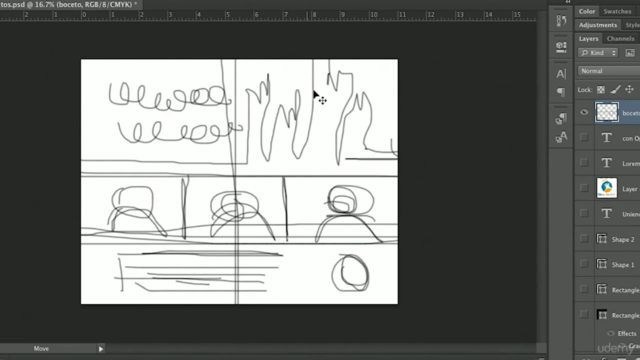Toggle the Effects visibility eye
This screenshot has width=640, height=360.
[x=611, y=333]
